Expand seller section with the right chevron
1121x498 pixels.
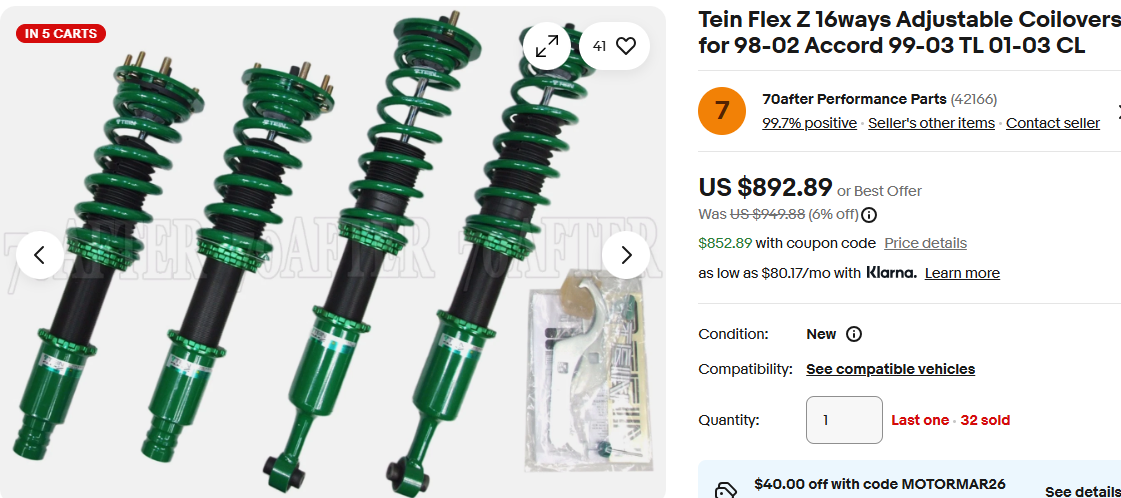pyautogui.click(x=1118, y=111)
